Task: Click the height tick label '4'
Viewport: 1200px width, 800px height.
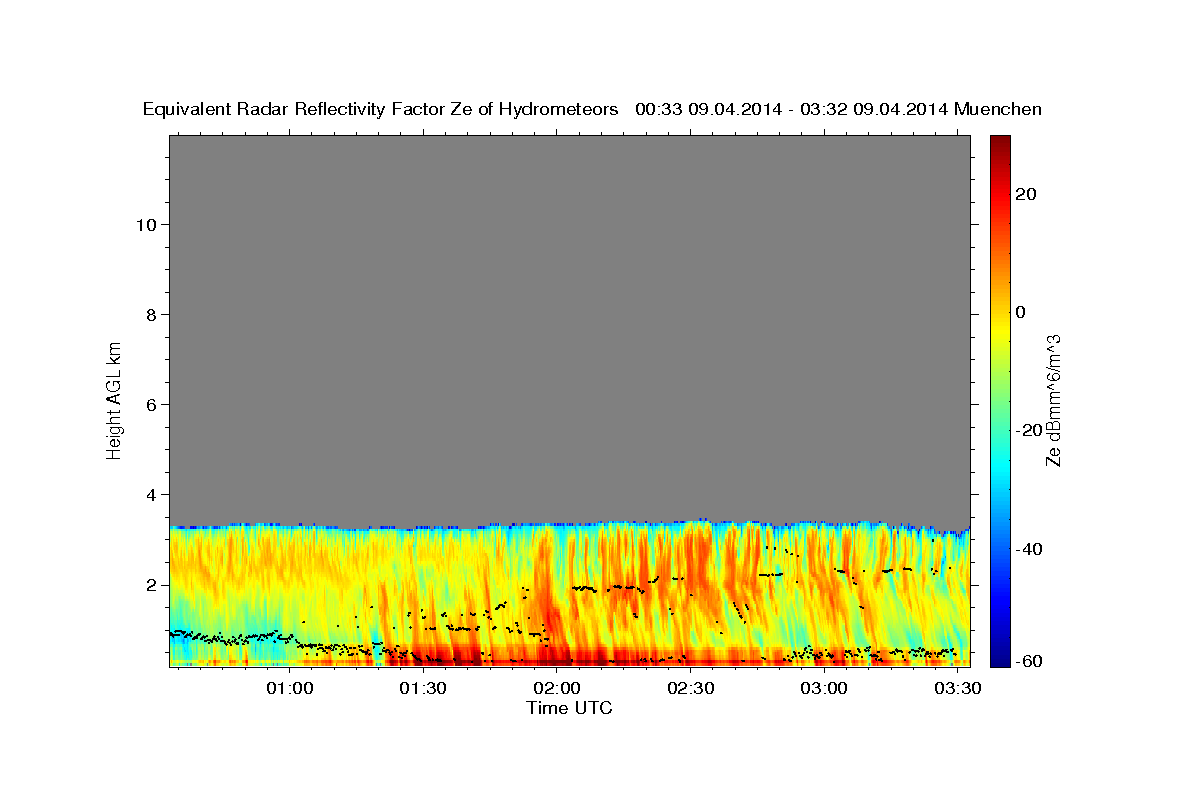Action: coord(152,494)
